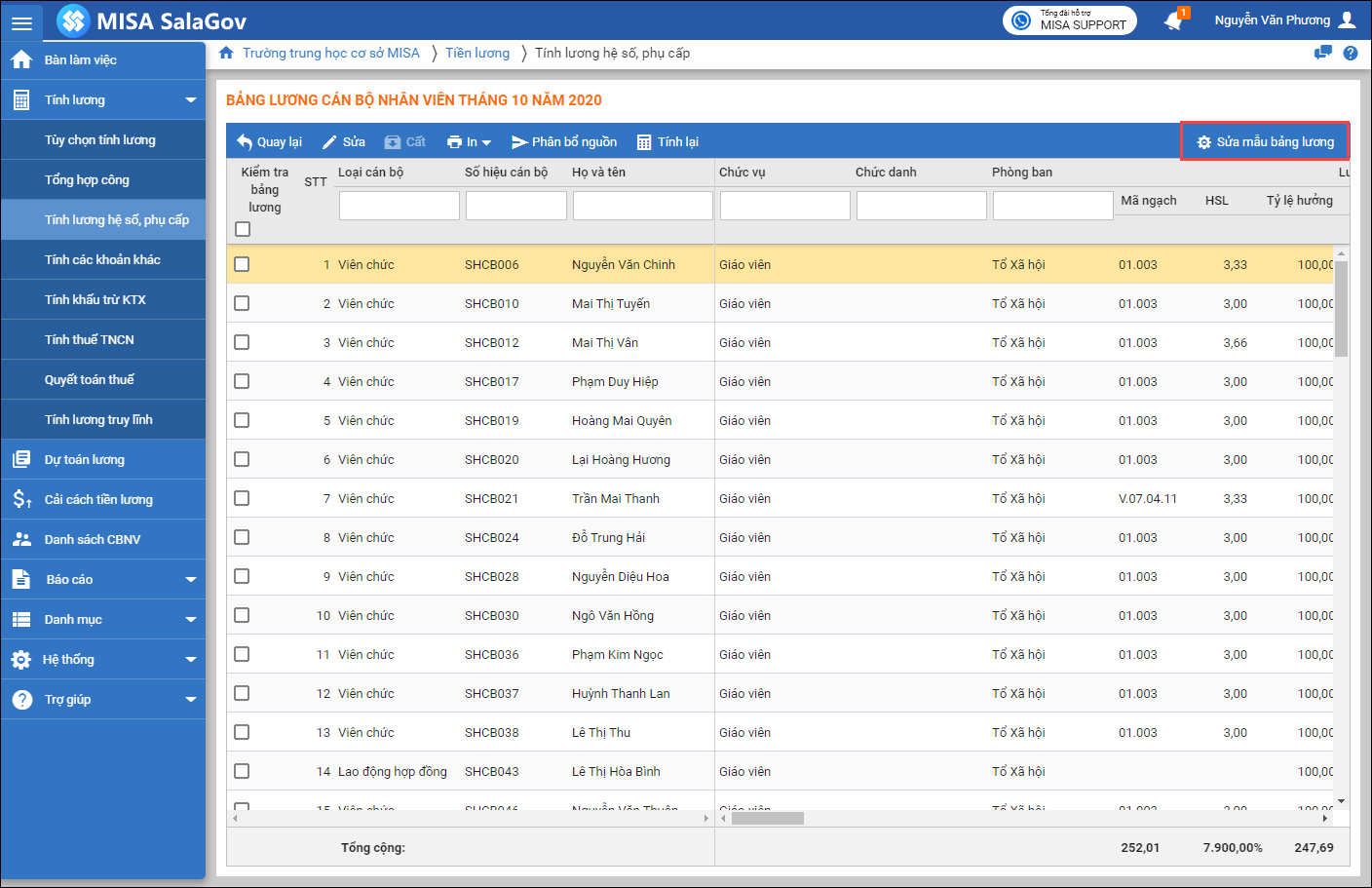This screenshot has height=888, width=1372.
Task: Open the help question mark icon
Action: pos(1351,54)
